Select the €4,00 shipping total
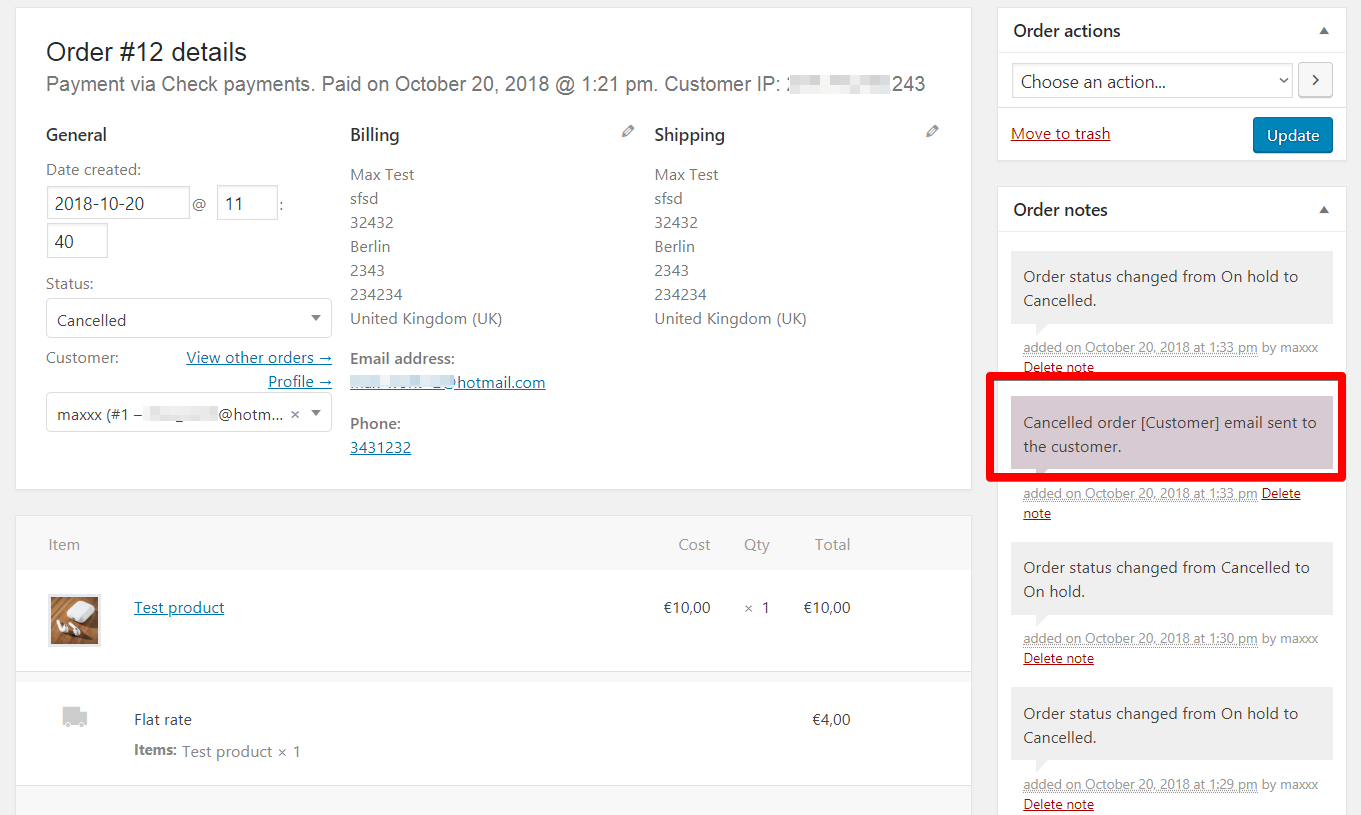1361x815 pixels. point(831,719)
